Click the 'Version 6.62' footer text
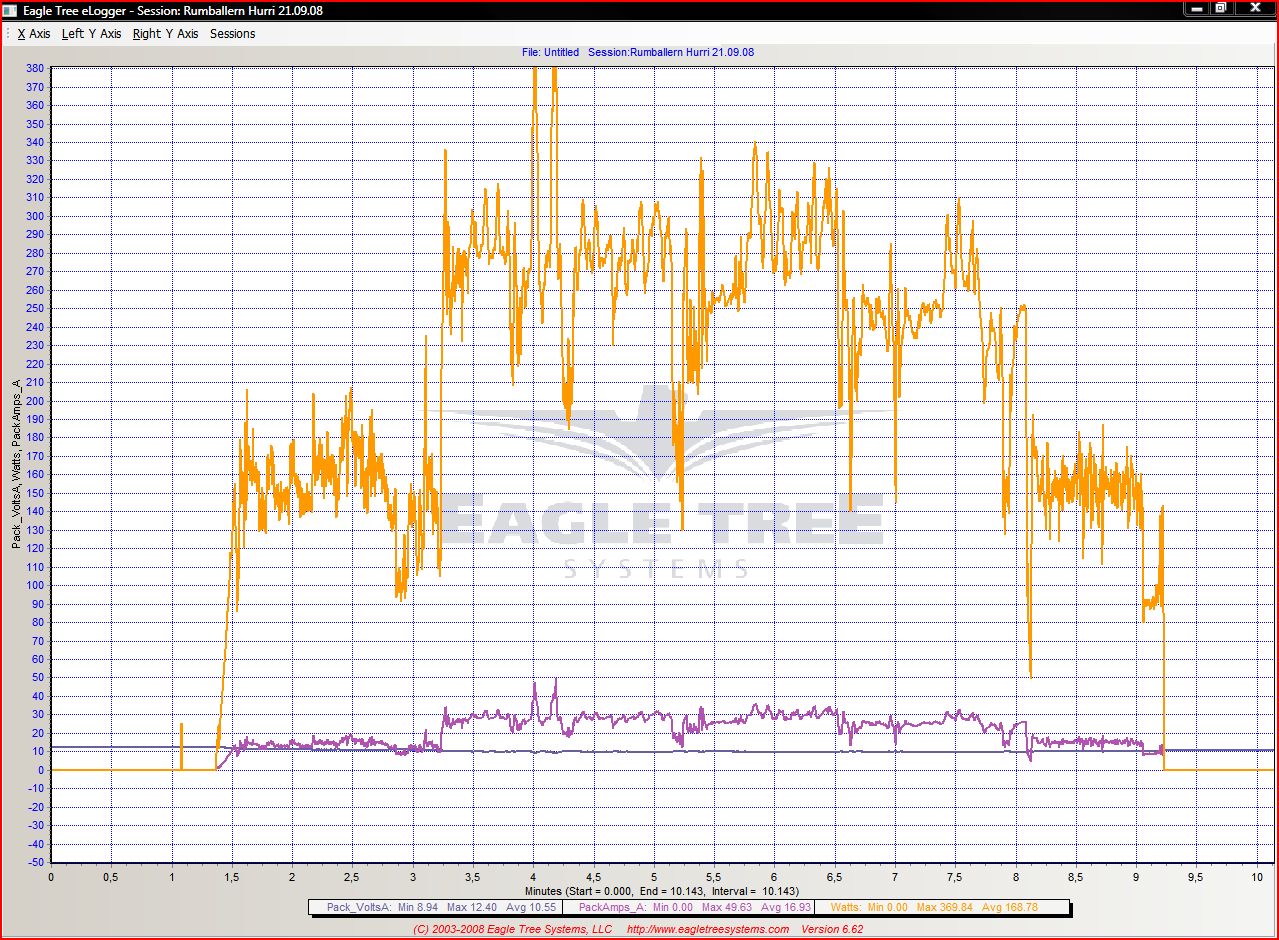The image size is (1279, 940). pos(832,929)
